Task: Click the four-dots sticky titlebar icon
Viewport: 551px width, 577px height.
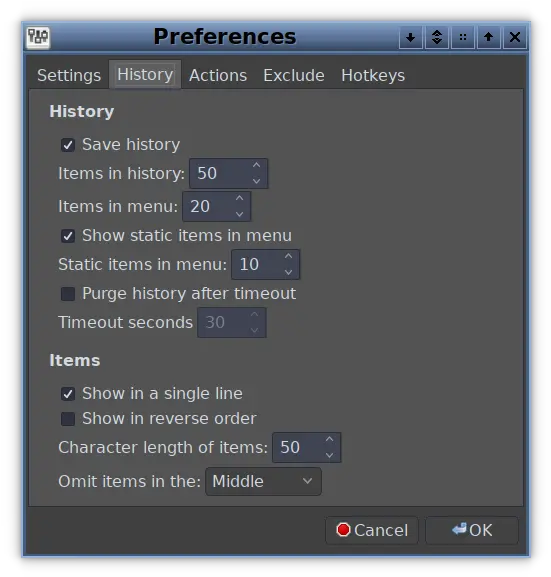Action: tap(463, 37)
